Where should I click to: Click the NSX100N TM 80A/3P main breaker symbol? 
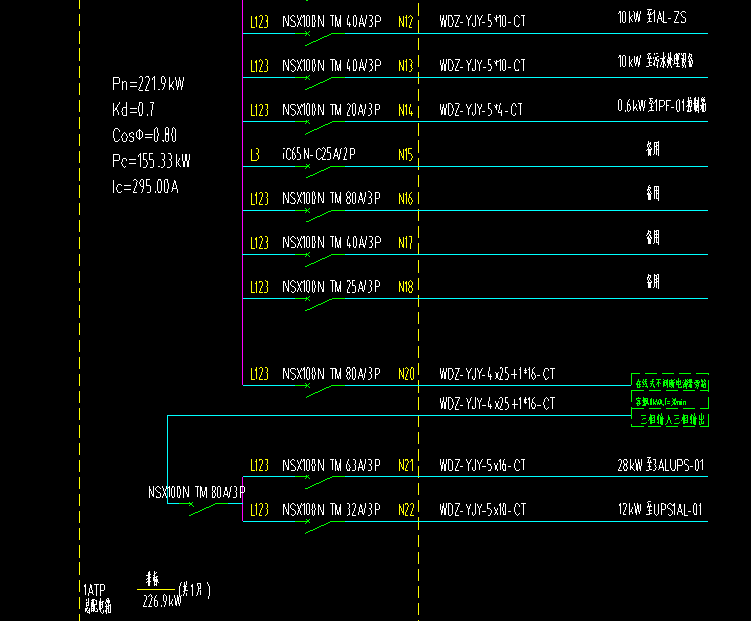[202, 508]
